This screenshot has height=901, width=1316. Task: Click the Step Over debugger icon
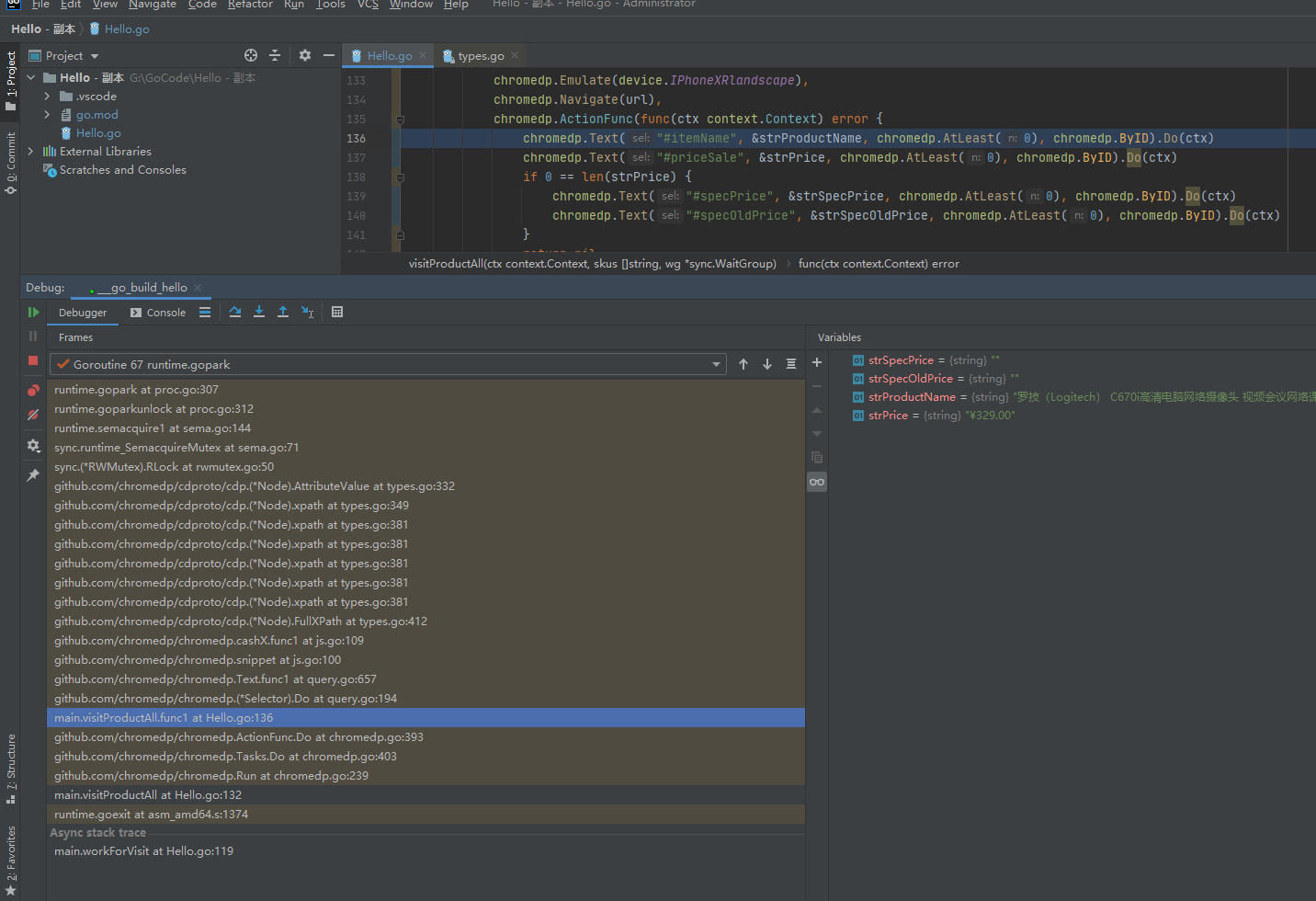(235, 313)
